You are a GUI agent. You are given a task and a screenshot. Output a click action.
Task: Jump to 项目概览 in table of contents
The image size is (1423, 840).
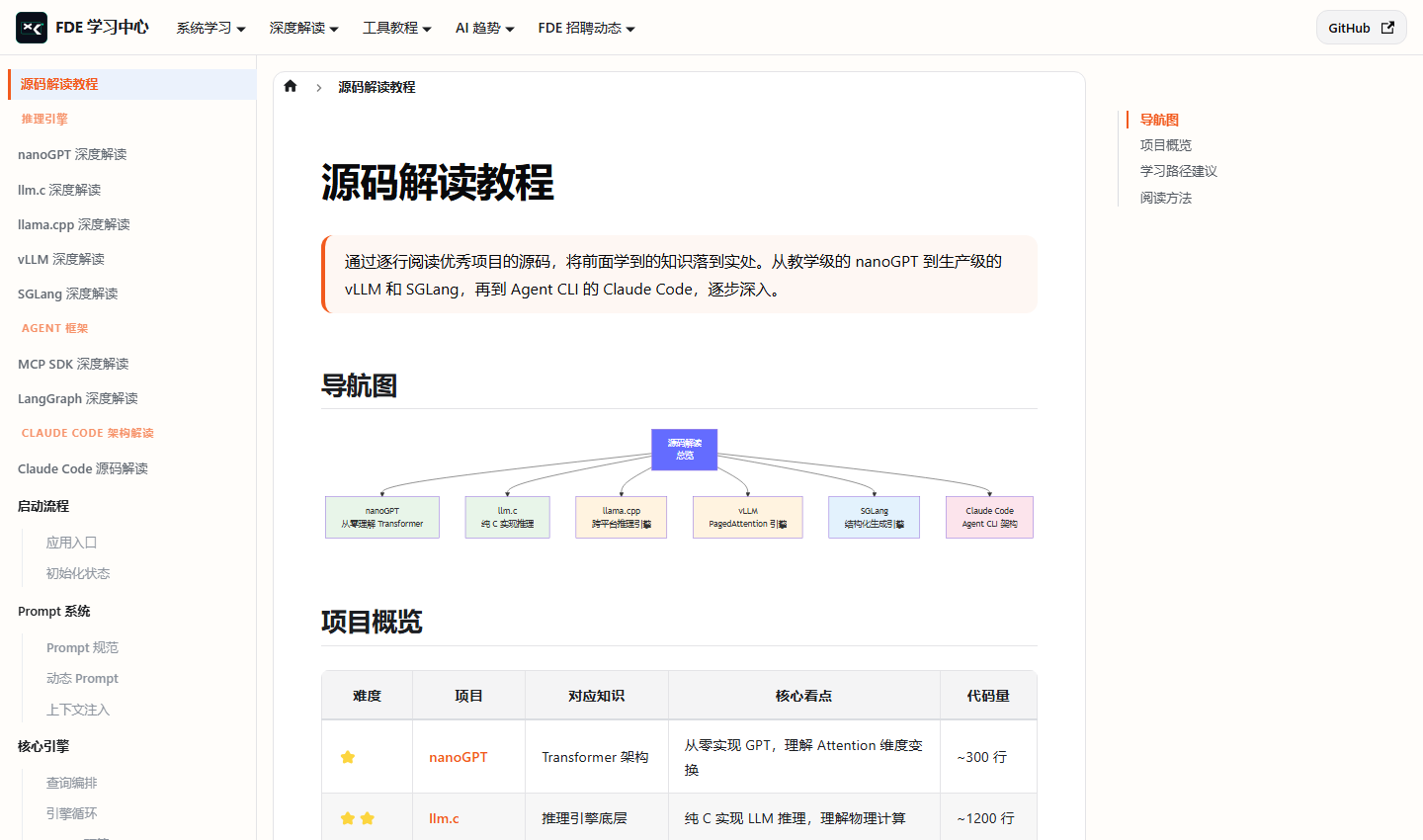coord(1165,145)
